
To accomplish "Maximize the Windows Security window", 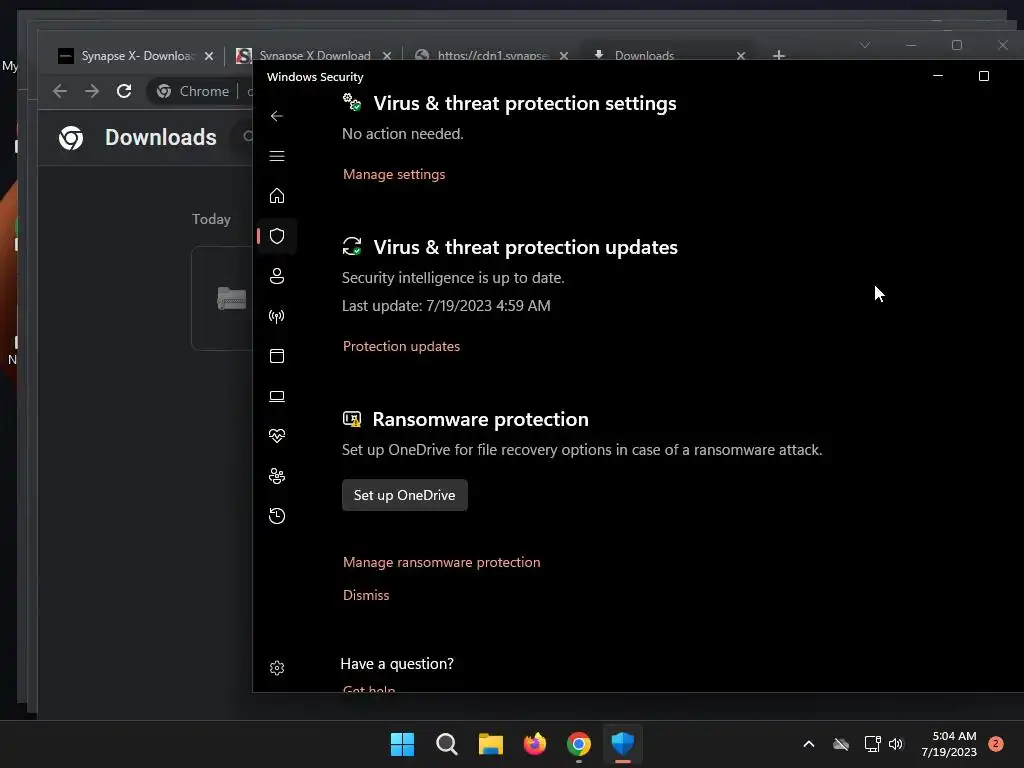I will point(984,76).
